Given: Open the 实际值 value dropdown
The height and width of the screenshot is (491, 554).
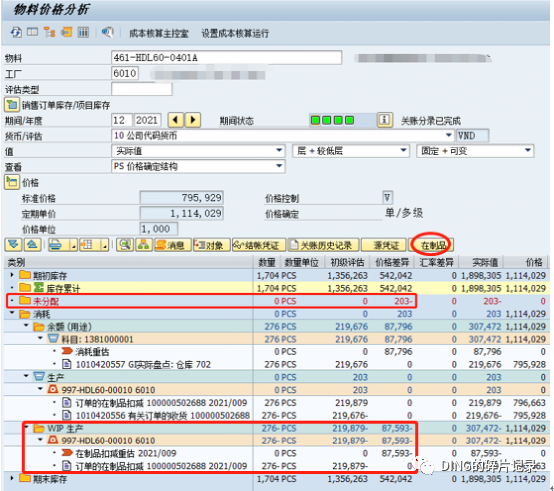Looking at the screenshot, I should coord(279,151).
